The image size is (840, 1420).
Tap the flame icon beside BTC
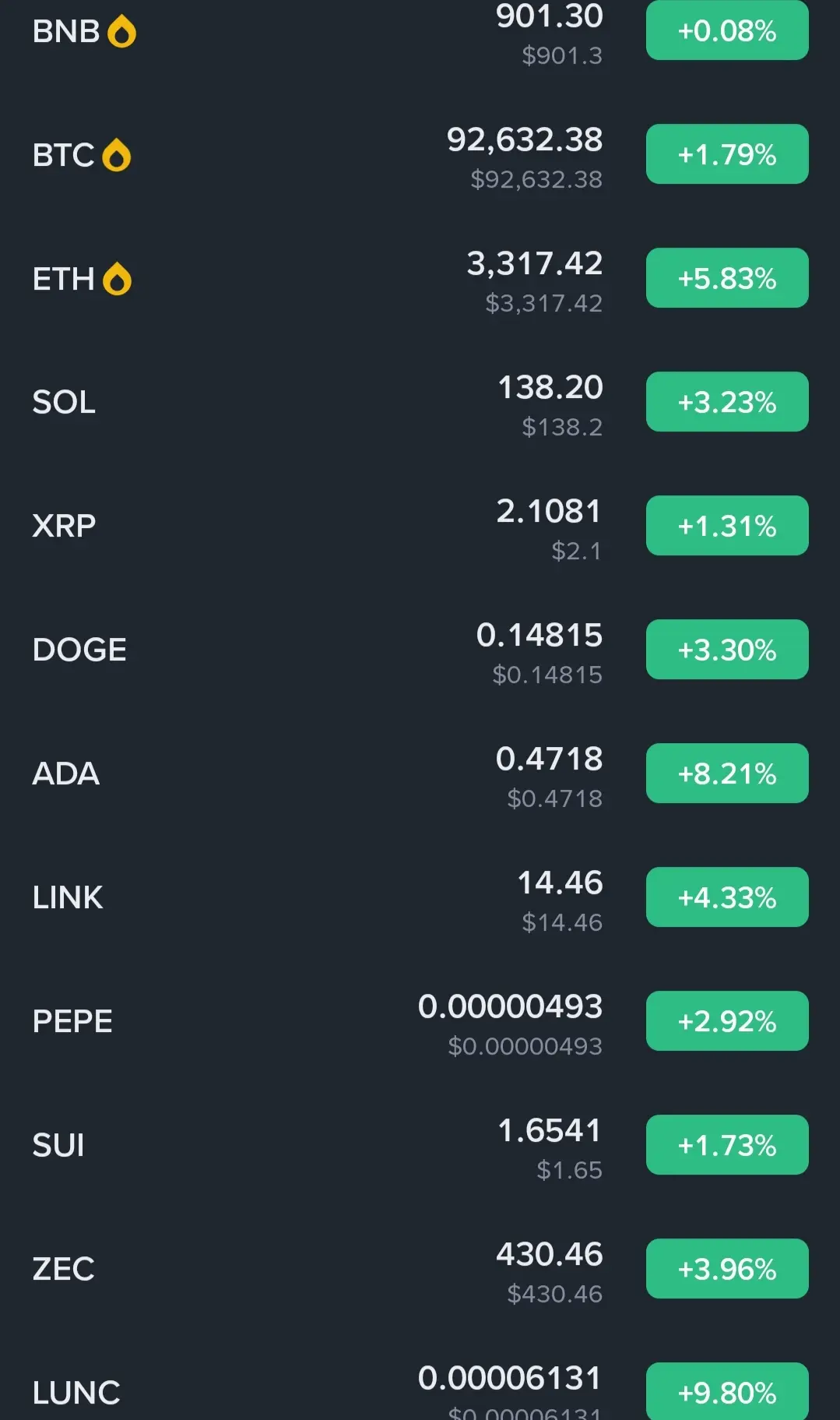pos(117,155)
